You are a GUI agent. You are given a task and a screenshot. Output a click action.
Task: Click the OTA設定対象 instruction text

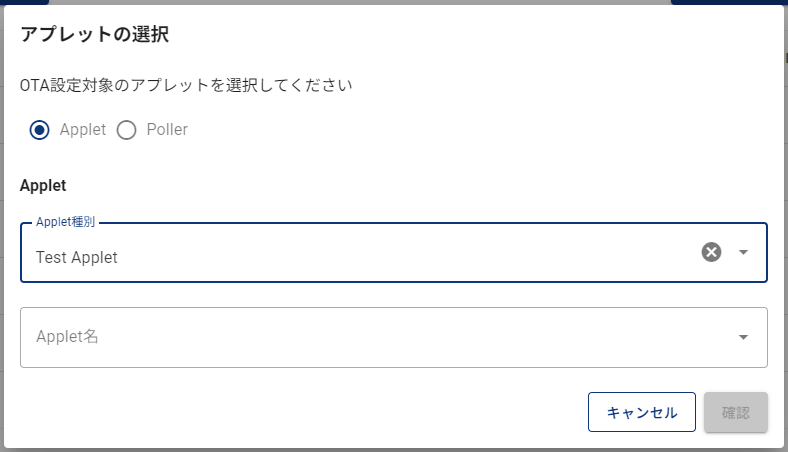tap(186, 85)
